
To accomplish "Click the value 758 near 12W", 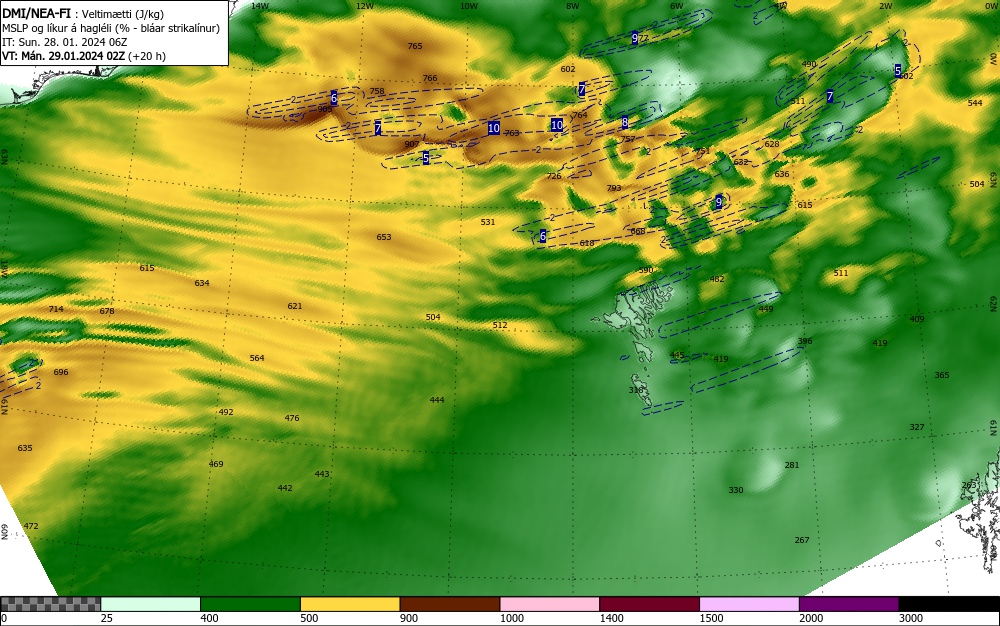I will [377, 91].
